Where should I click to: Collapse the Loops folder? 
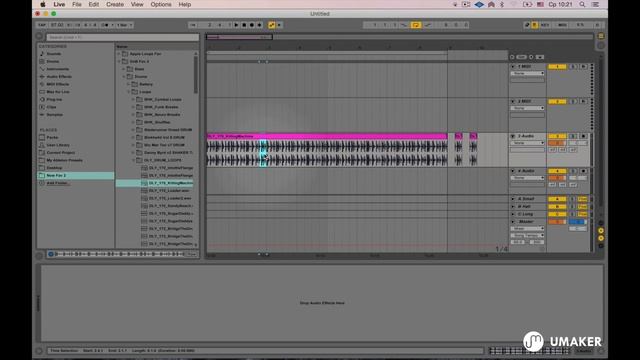click(129, 92)
